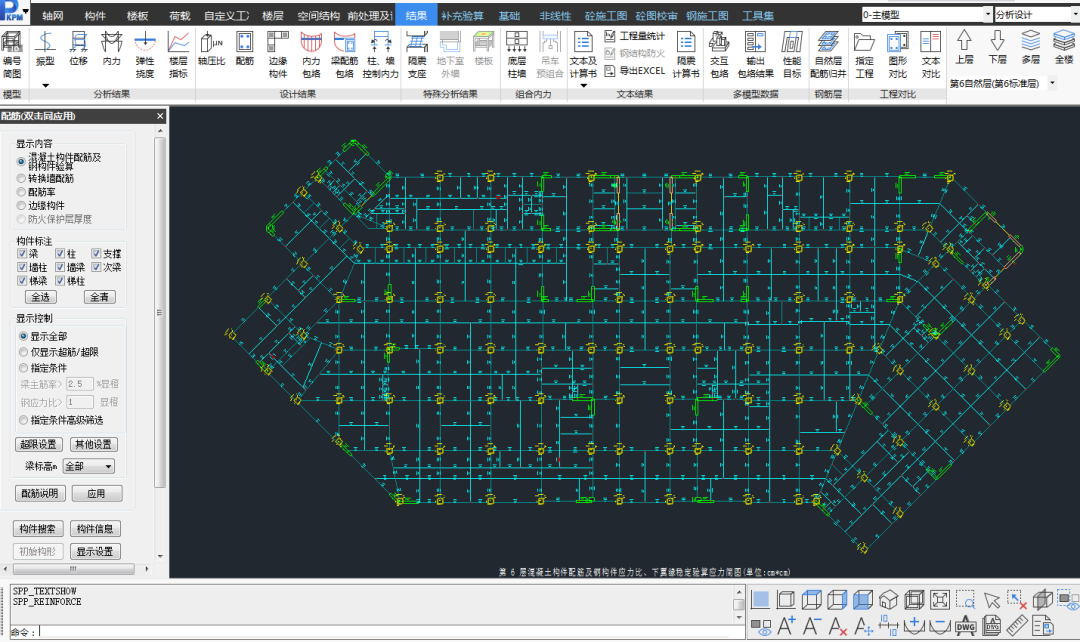The image size is (1080, 642).
Task: Click 应用 button
Action: [x=96, y=493]
